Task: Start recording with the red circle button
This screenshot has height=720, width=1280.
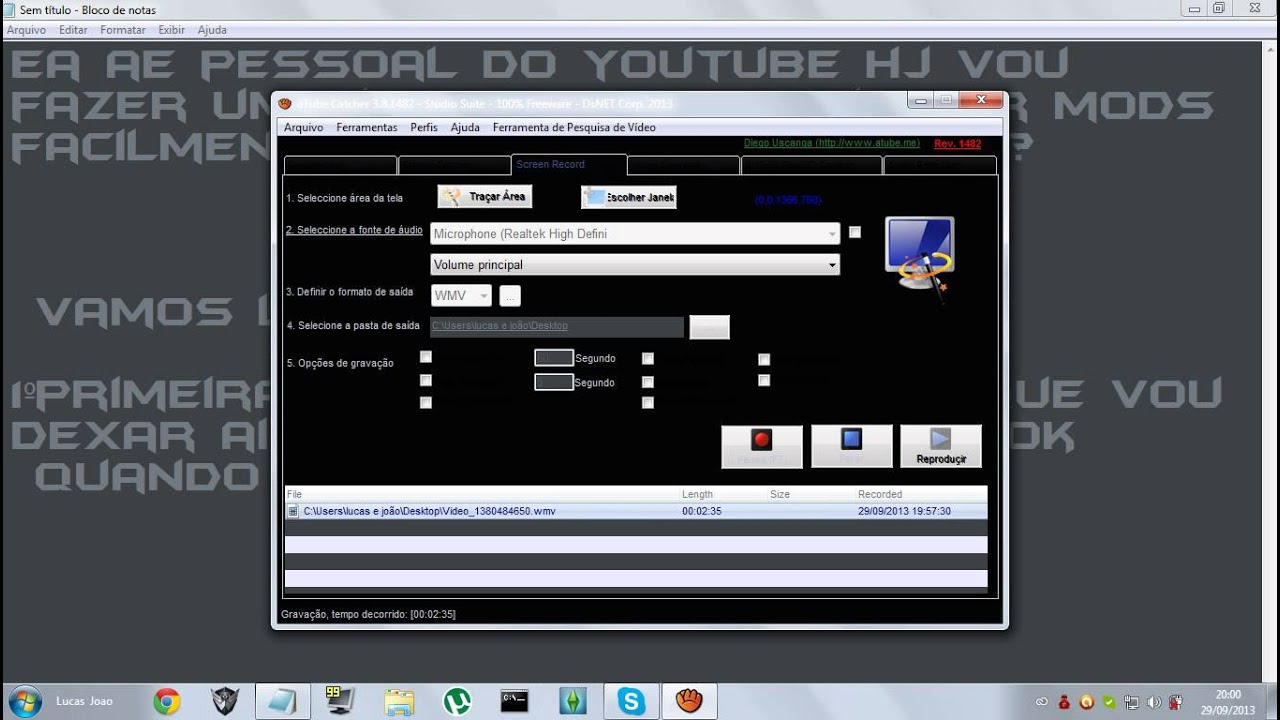Action: point(762,446)
